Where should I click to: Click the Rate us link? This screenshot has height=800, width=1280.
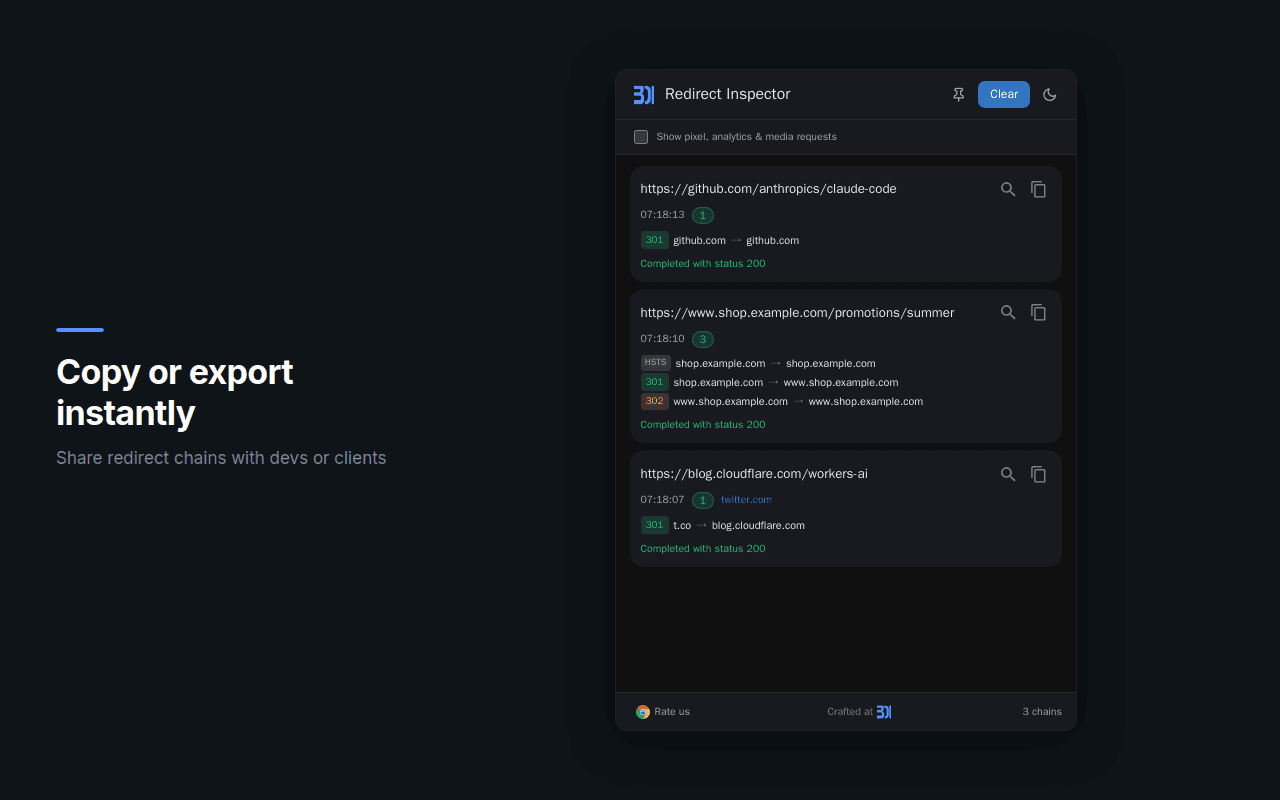coord(671,711)
